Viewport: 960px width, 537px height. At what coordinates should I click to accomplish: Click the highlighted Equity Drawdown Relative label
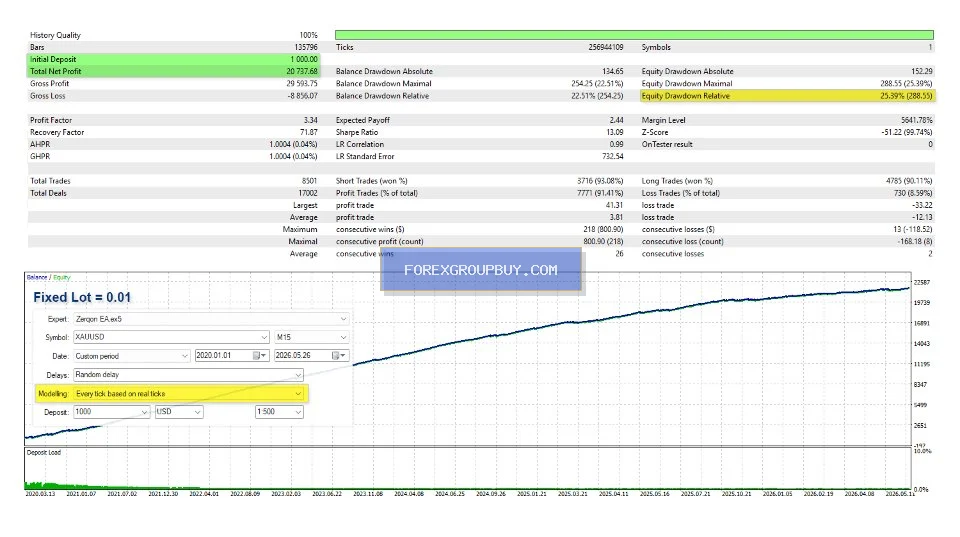click(x=686, y=96)
